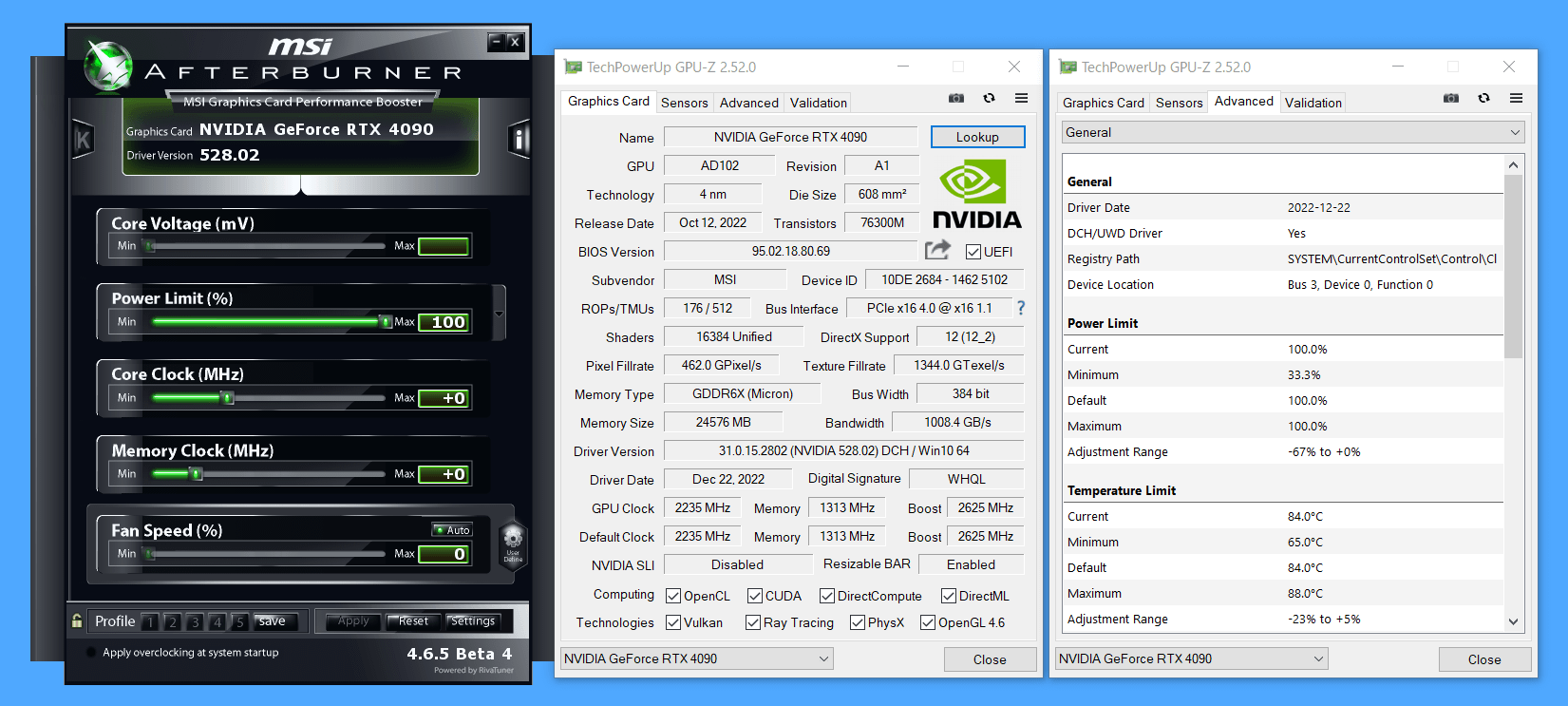Open GPU selector dropdown in right GPU-Z
This screenshot has width=1568, height=706.
tap(1192, 658)
